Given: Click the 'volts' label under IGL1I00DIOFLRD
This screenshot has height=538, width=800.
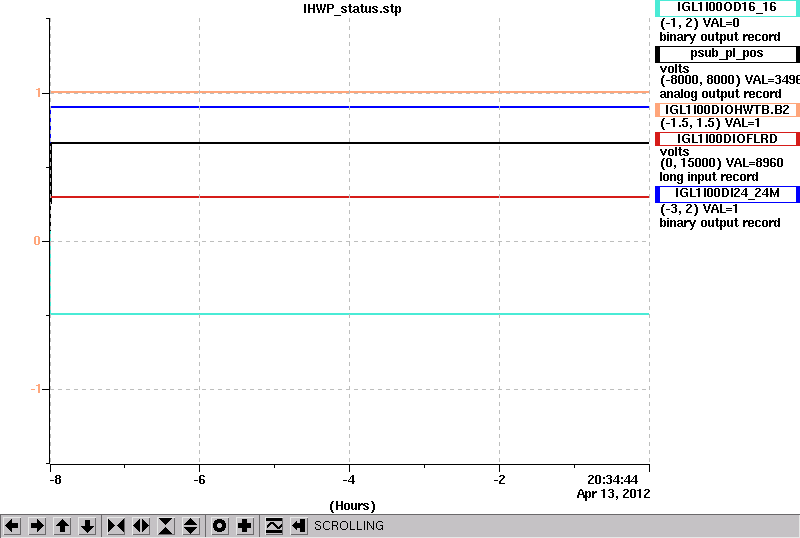Looking at the screenshot, I should click(x=674, y=152).
